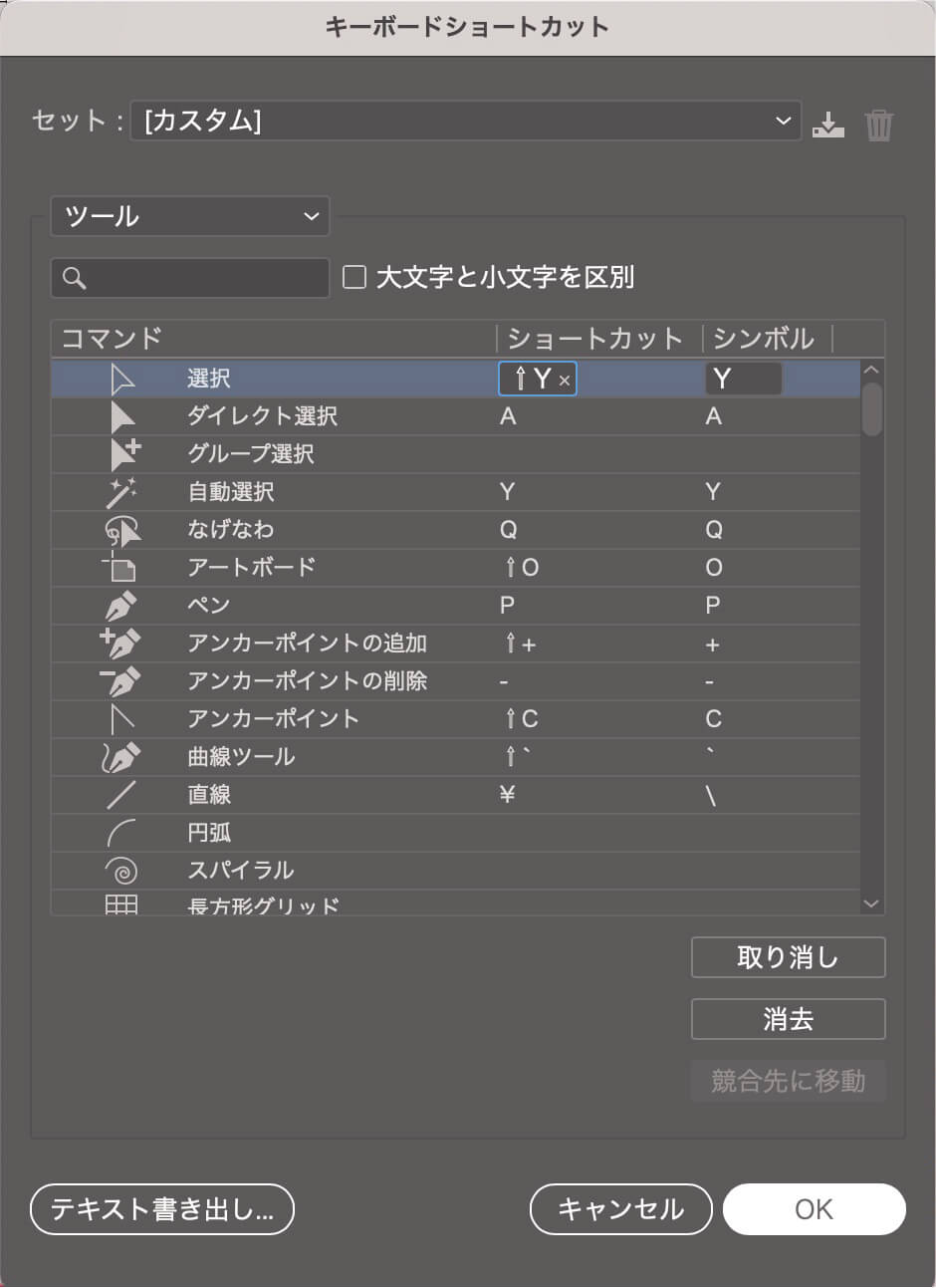Screen dimensions: 936x1288
Task: Select the Pen tool icon
Action: (x=122, y=606)
